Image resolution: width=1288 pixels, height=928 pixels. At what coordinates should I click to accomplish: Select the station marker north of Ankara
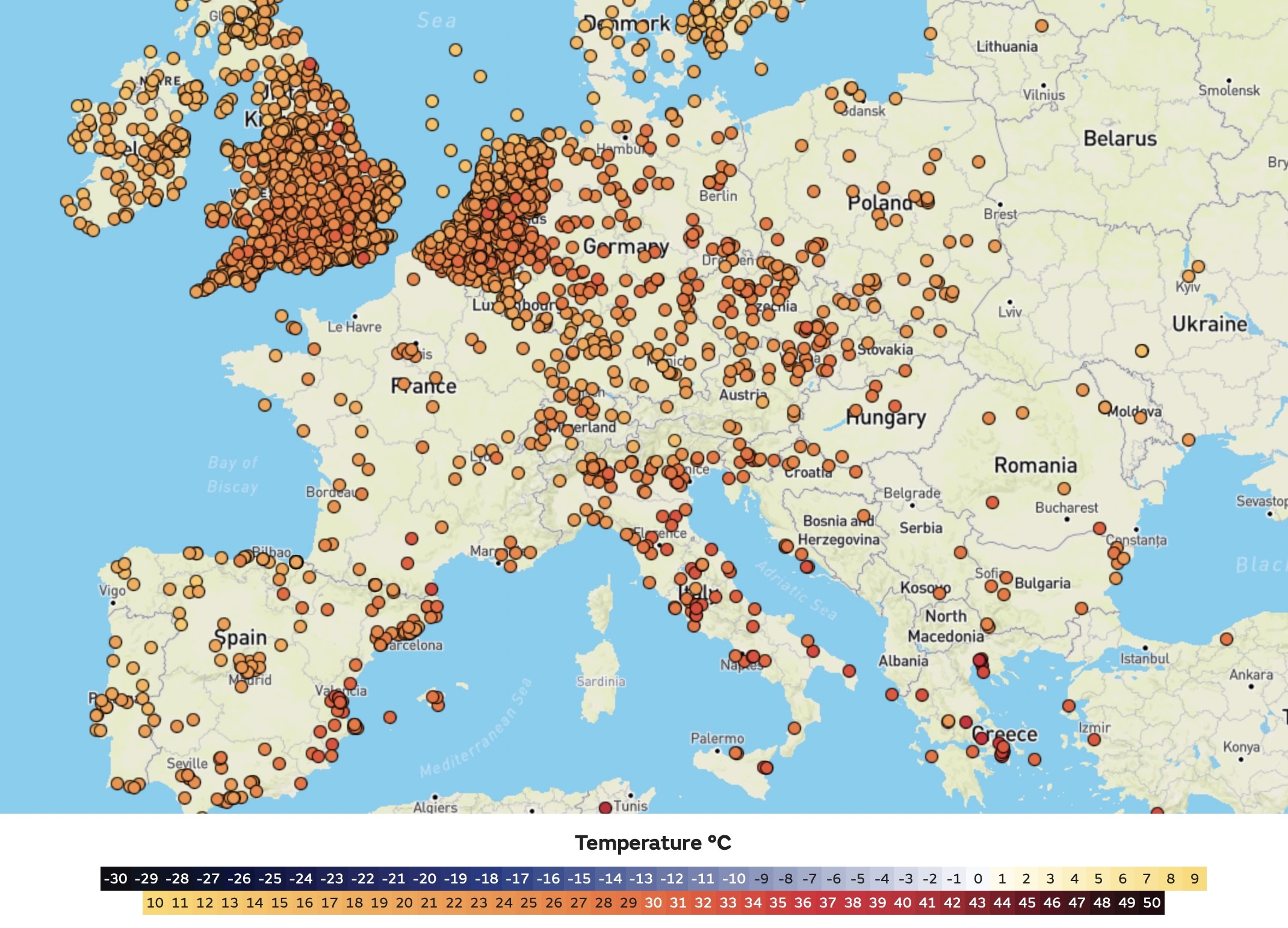[1226, 639]
